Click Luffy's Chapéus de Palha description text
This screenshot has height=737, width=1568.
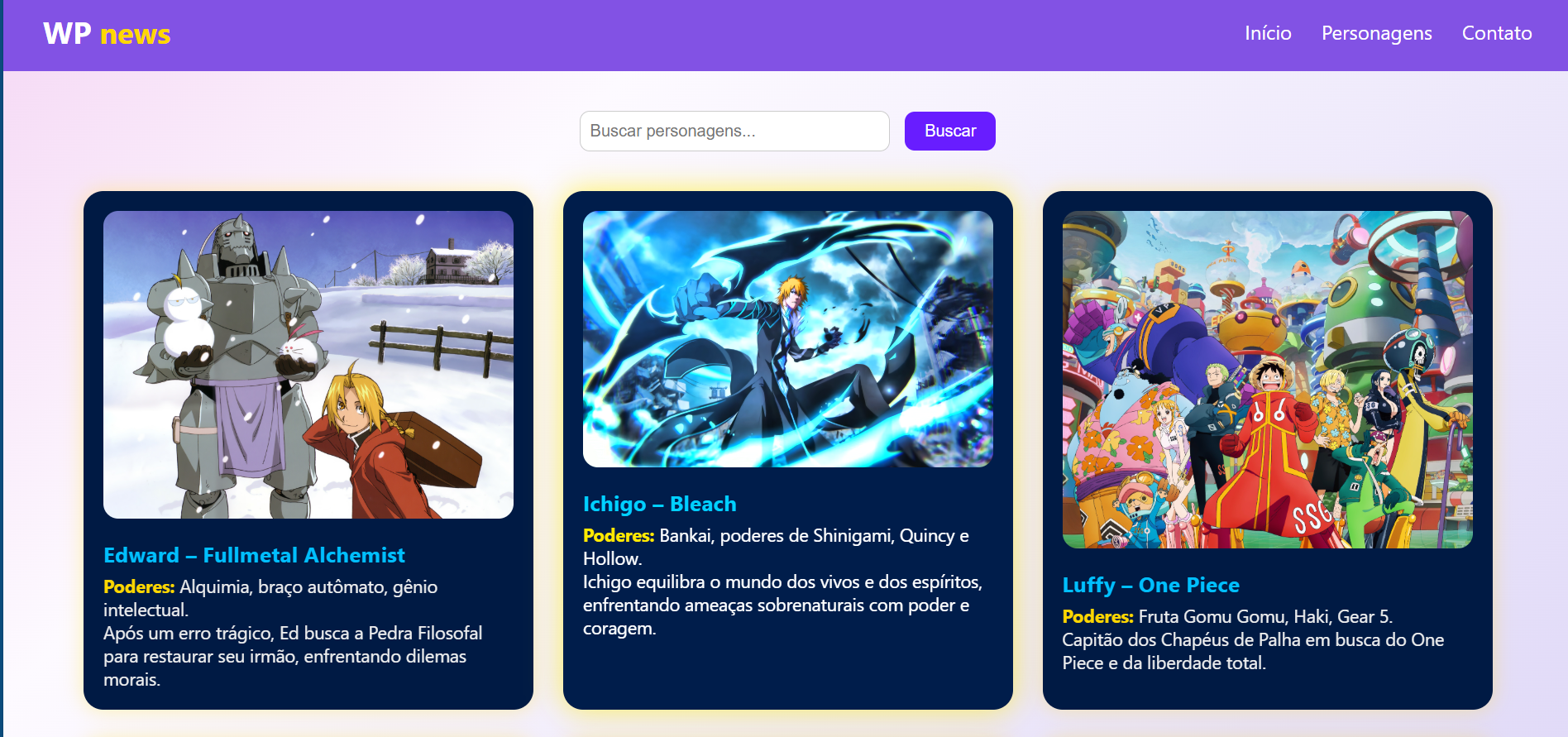click(1253, 651)
